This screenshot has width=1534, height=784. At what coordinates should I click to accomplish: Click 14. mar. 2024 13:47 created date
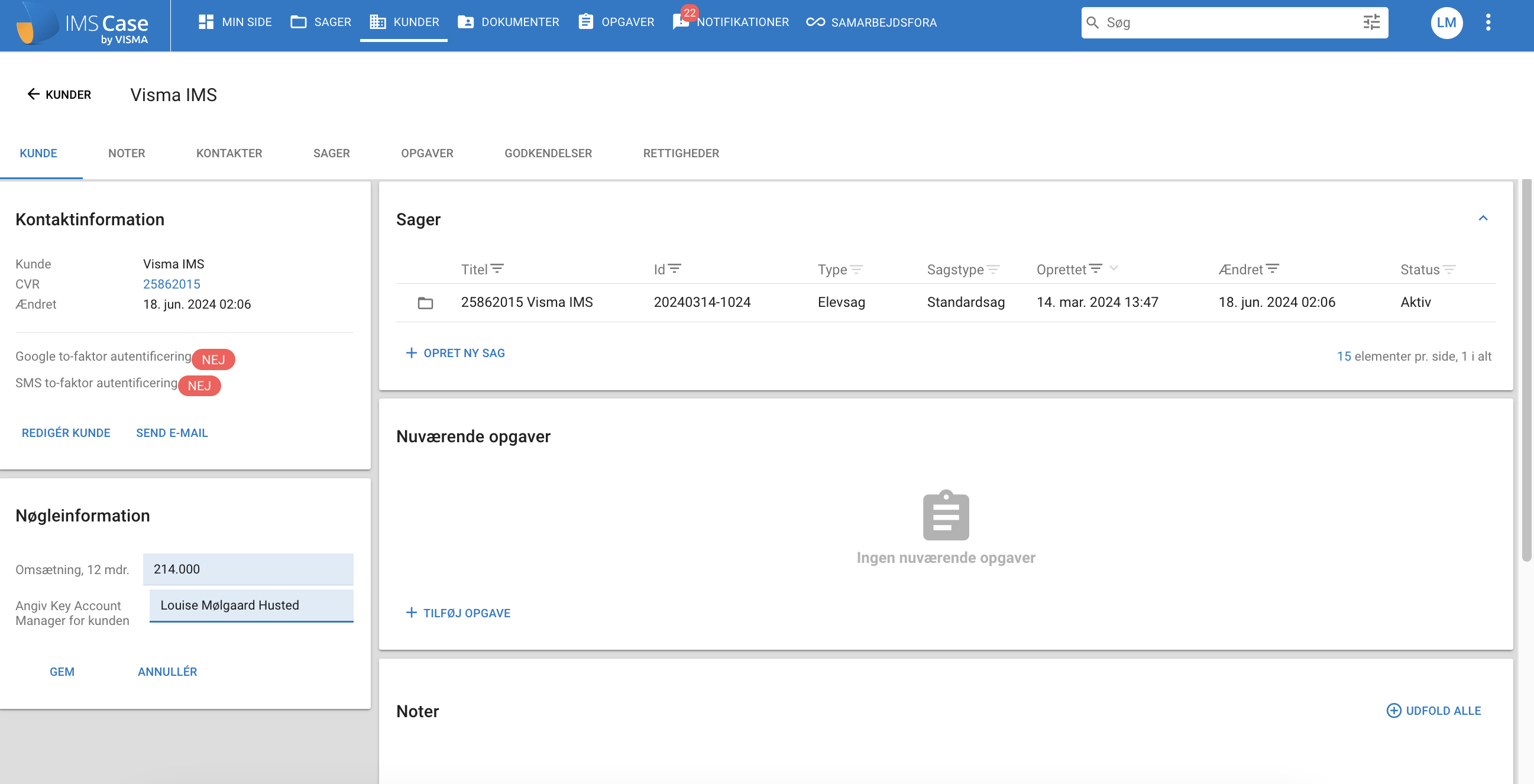(x=1098, y=302)
